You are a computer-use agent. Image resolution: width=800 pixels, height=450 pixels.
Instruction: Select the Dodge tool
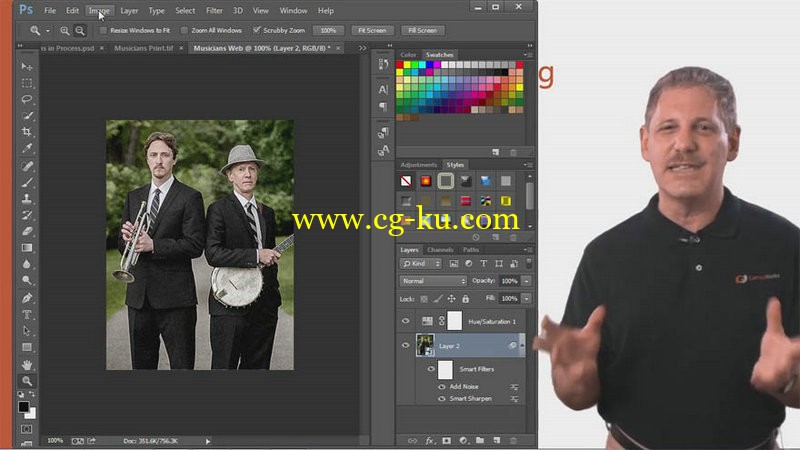click(27, 280)
